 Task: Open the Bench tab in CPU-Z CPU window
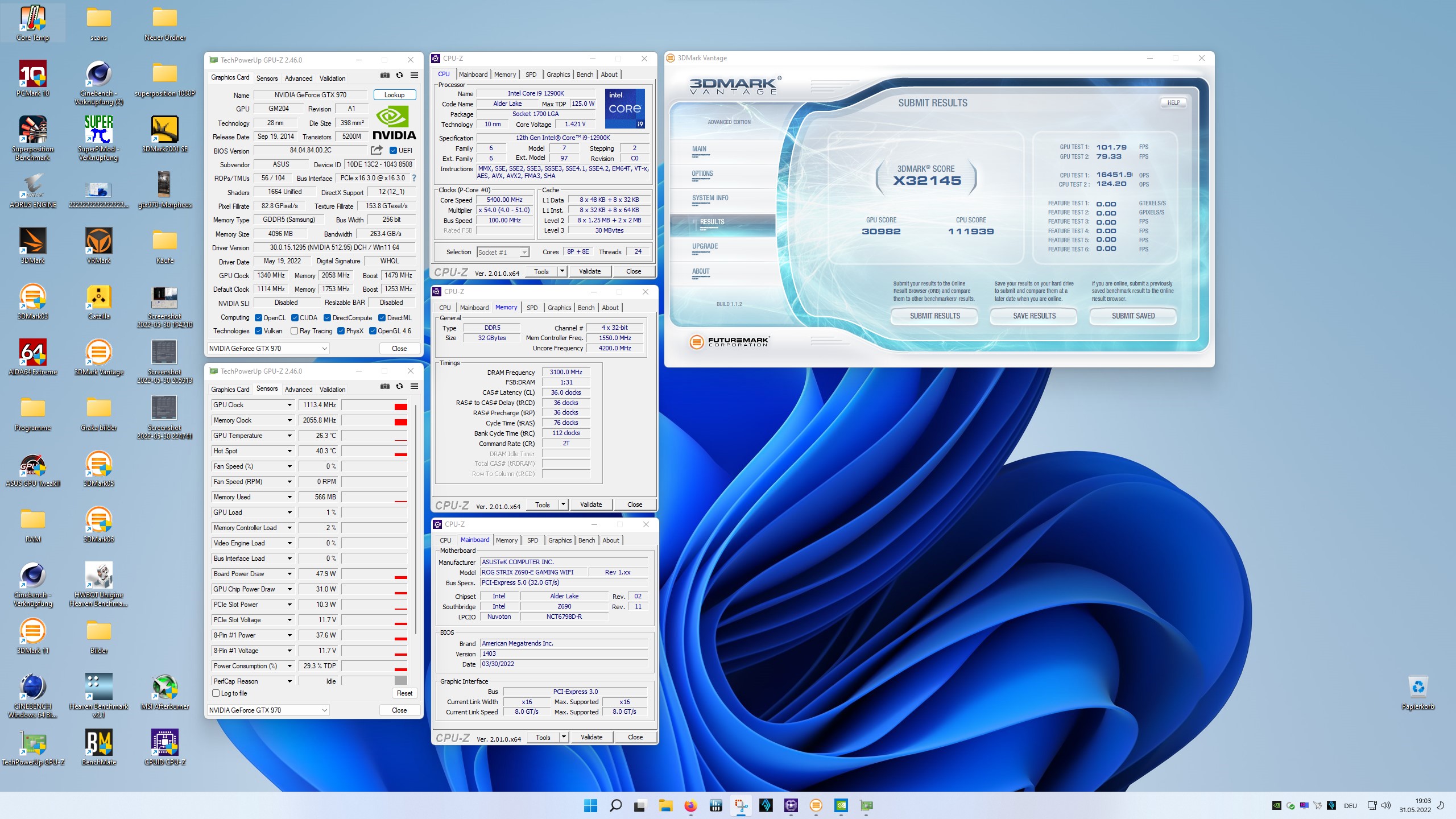click(x=585, y=75)
